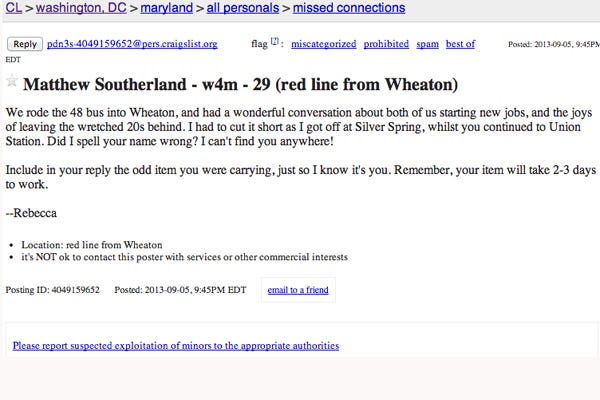The width and height of the screenshot is (600, 400).
Task: Nominate the post for best of
Action: tap(463, 45)
